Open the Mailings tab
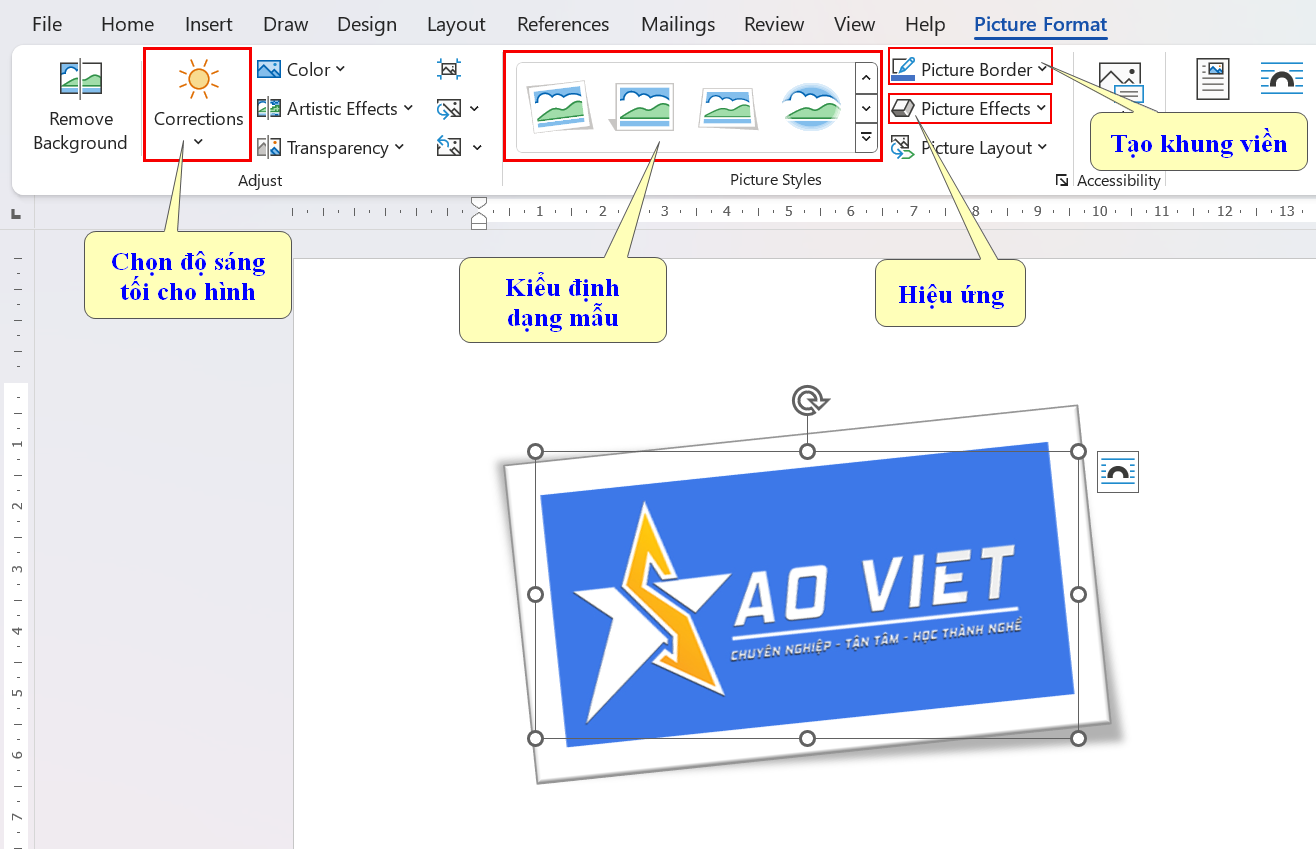 point(678,24)
